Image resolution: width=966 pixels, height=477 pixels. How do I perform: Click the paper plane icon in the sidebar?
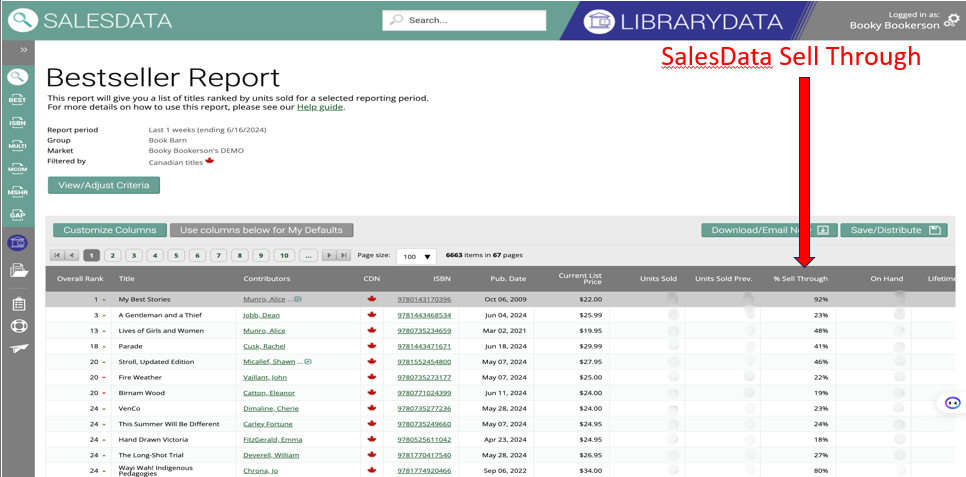[18, 348]
